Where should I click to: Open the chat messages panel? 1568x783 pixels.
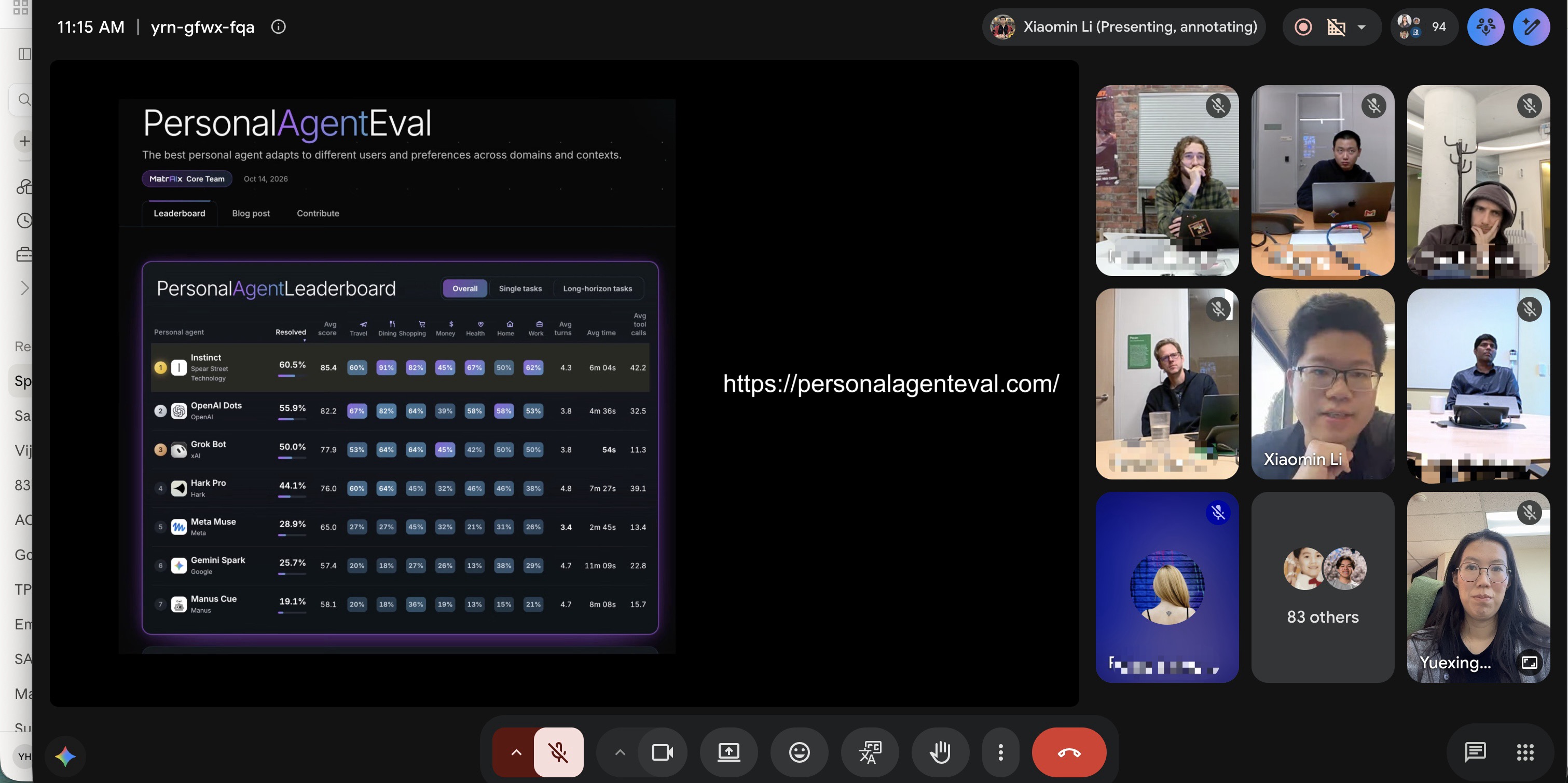click(x=1476, y=752)
